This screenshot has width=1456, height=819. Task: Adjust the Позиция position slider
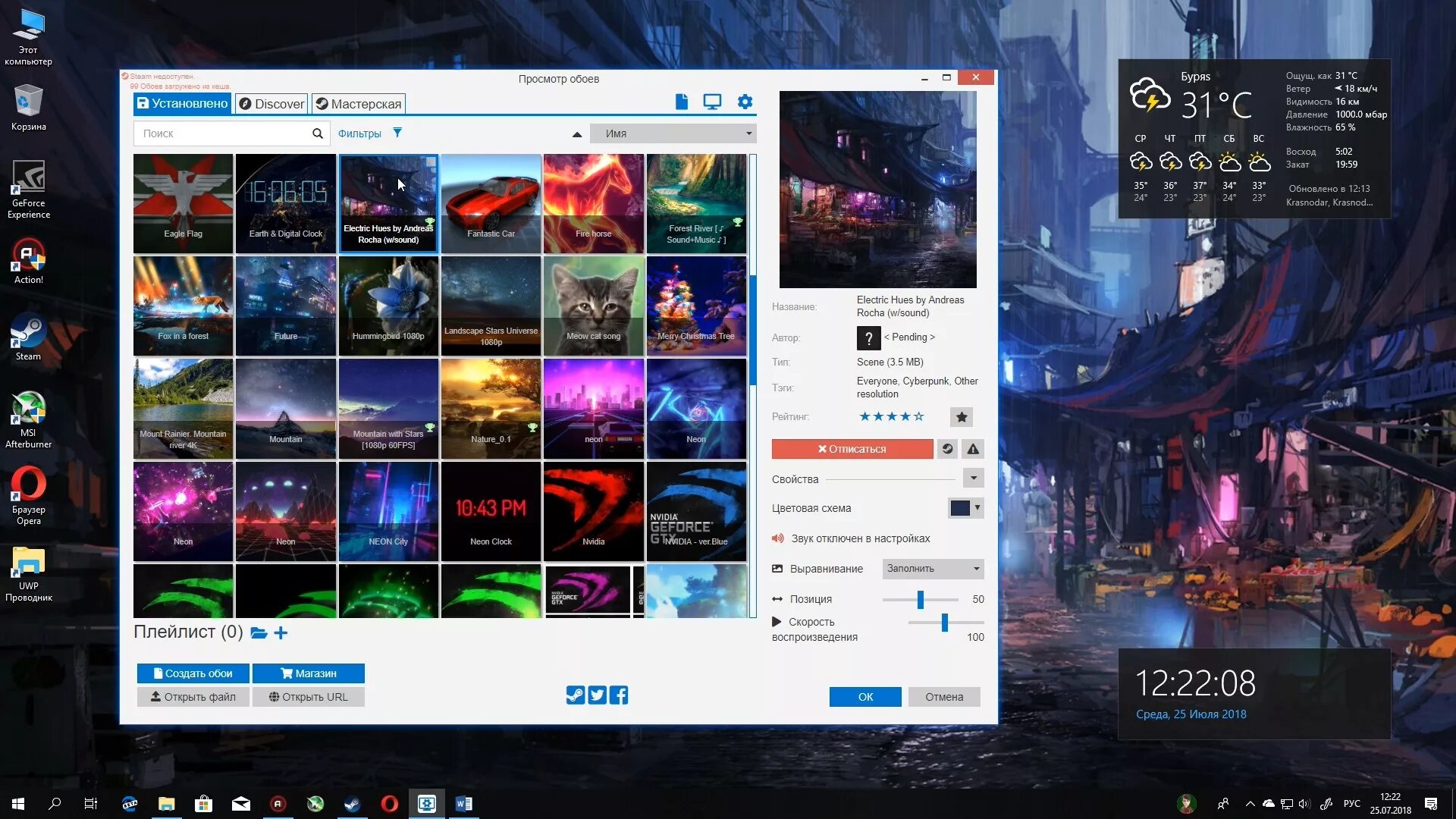pos(921,598)
